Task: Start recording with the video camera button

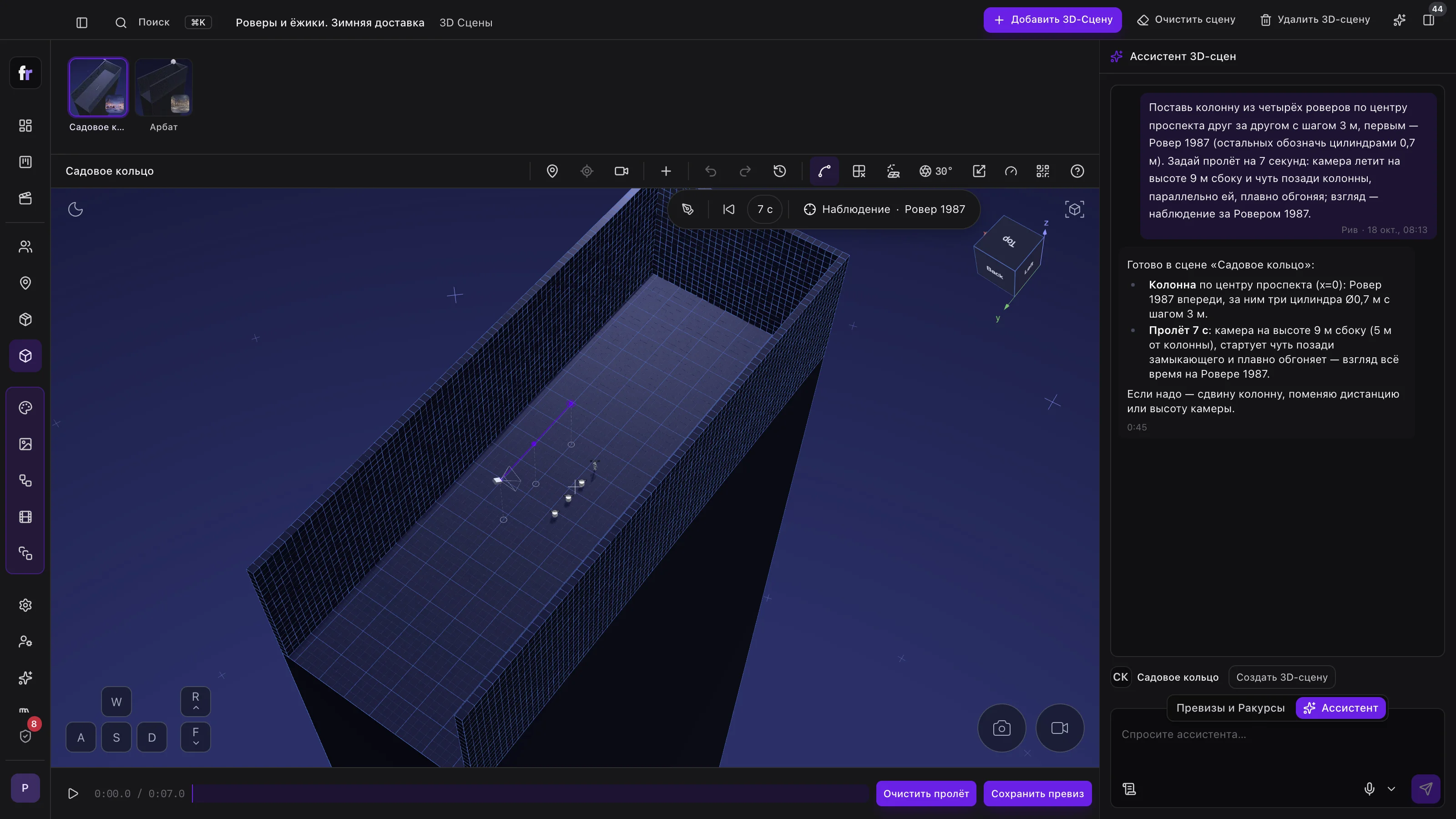Action: coord(1060,728)
